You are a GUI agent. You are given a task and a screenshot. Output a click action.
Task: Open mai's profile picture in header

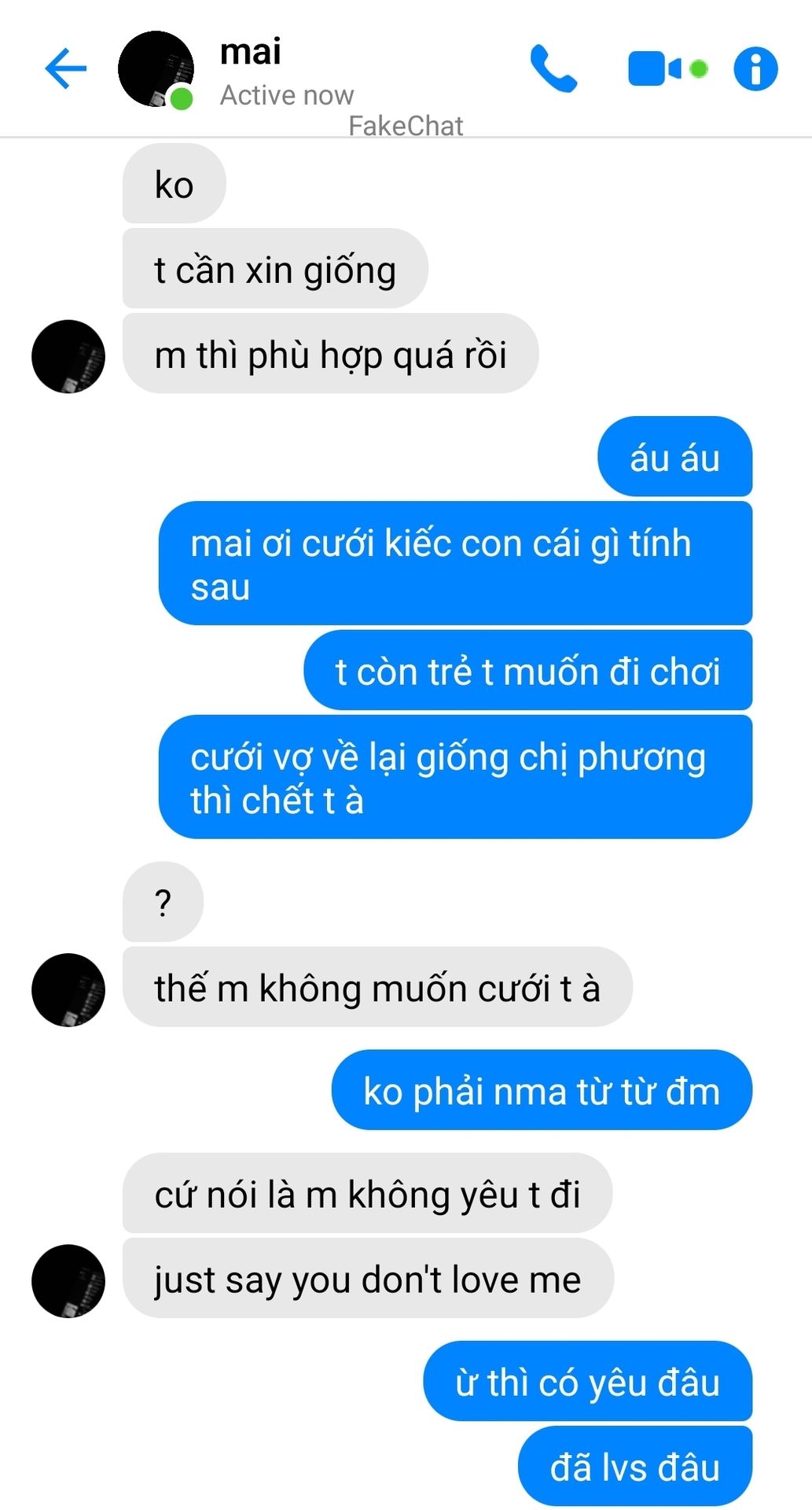156,69
